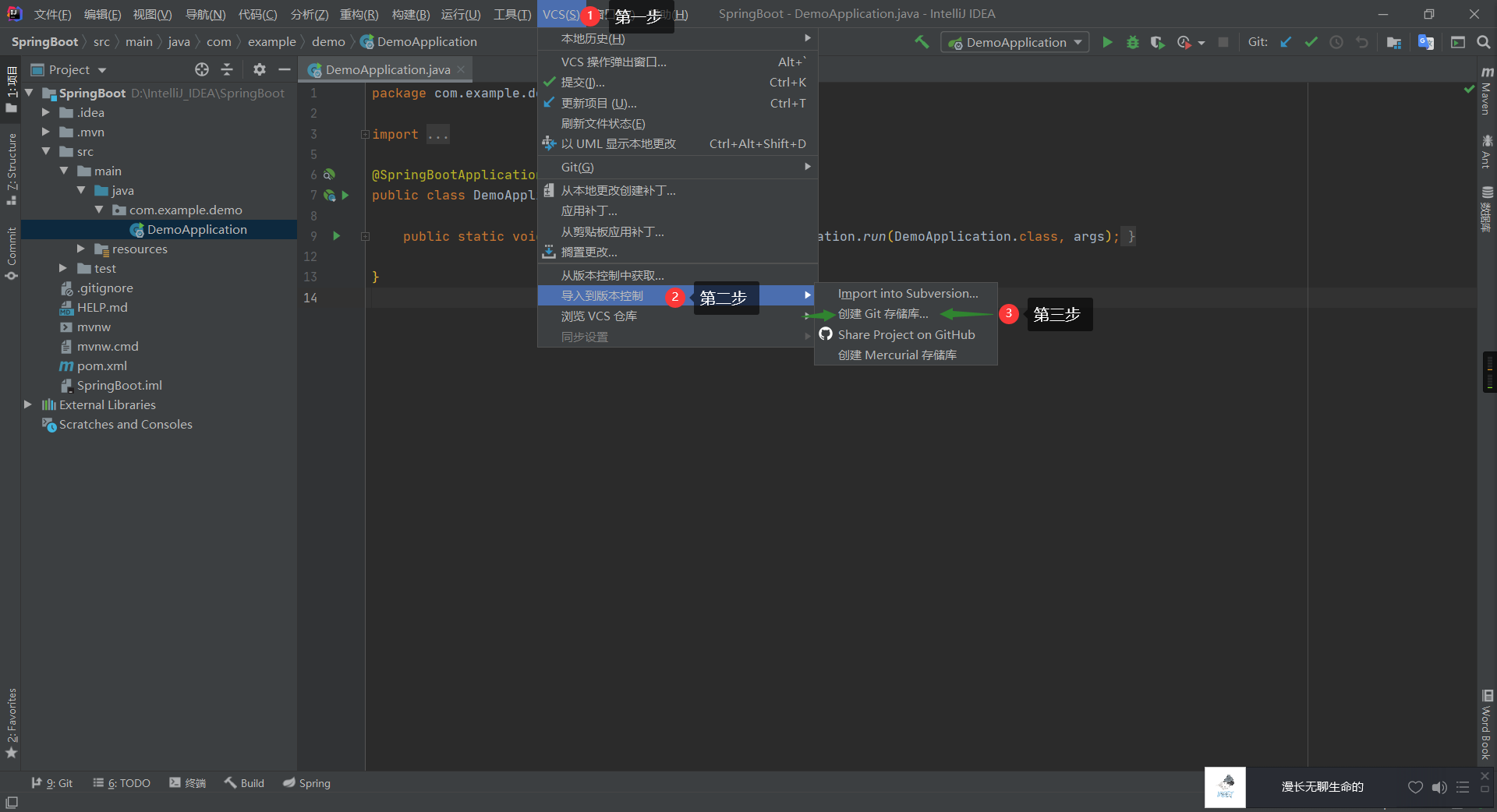
Task: Start debugging with the bug icon
Action: click(1133, 42)
